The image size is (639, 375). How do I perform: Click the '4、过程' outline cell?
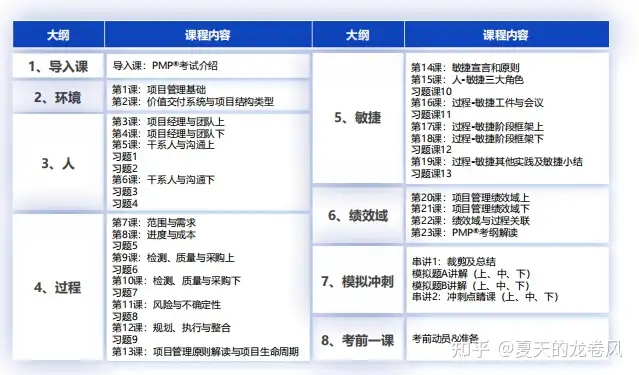pyautogui.click(x=58, y=287)
